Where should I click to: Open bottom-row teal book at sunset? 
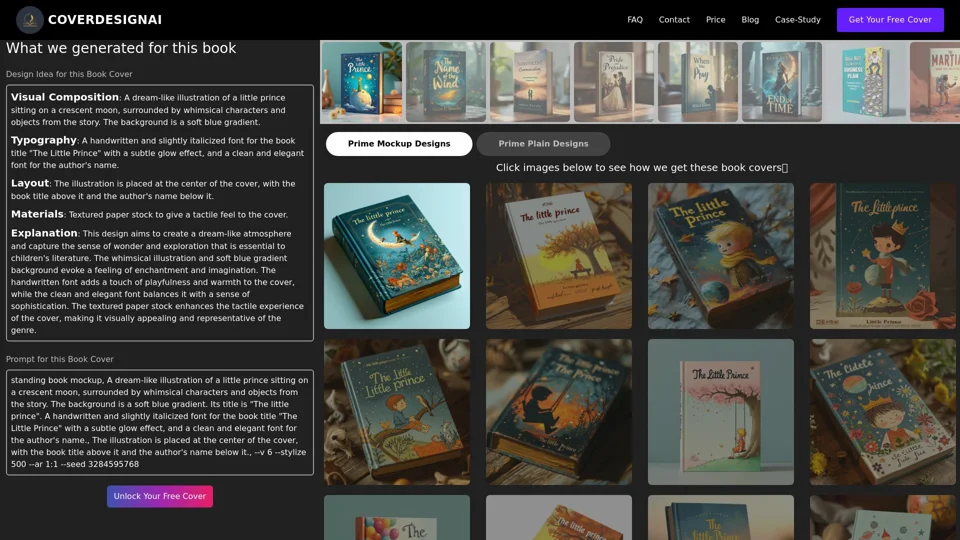[x=721, y=517]
